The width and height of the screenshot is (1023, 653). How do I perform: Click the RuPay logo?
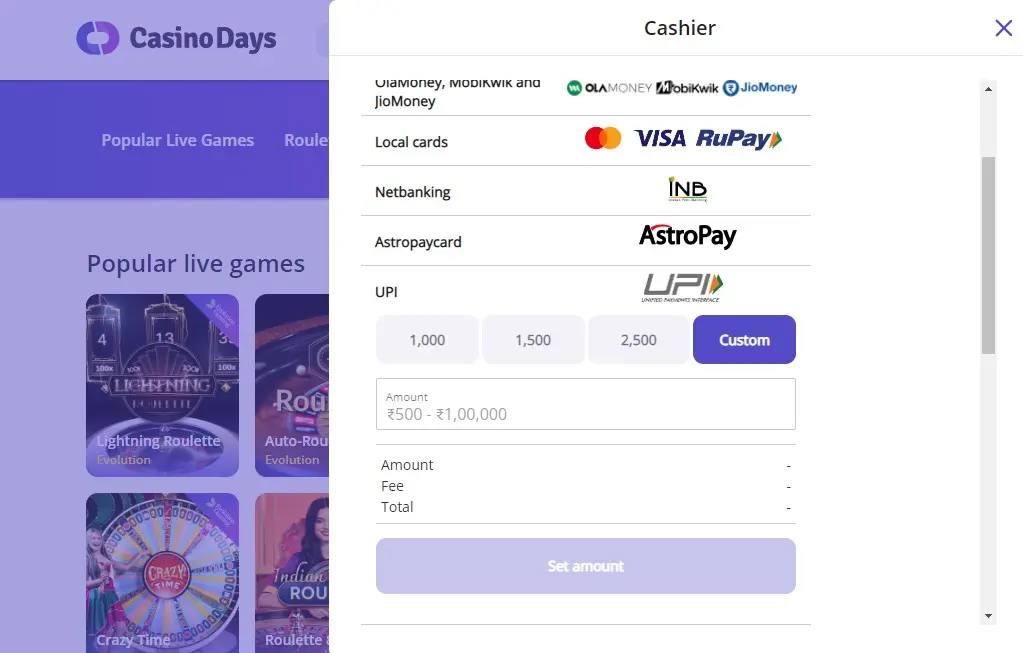pos(739,139)
